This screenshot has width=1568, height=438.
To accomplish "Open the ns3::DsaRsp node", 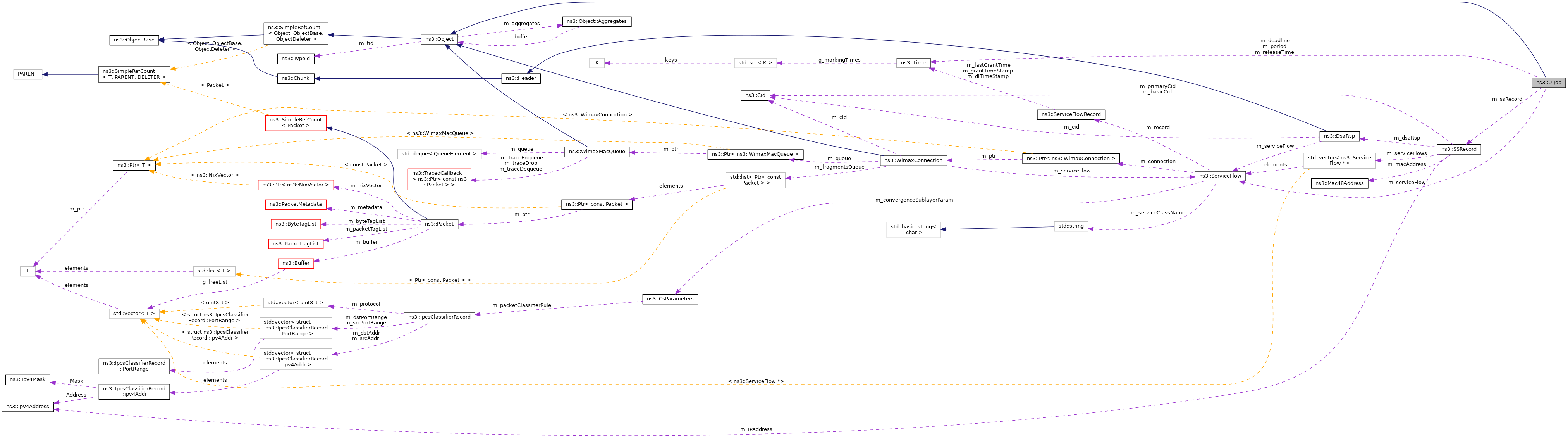I will point(1339,136).
